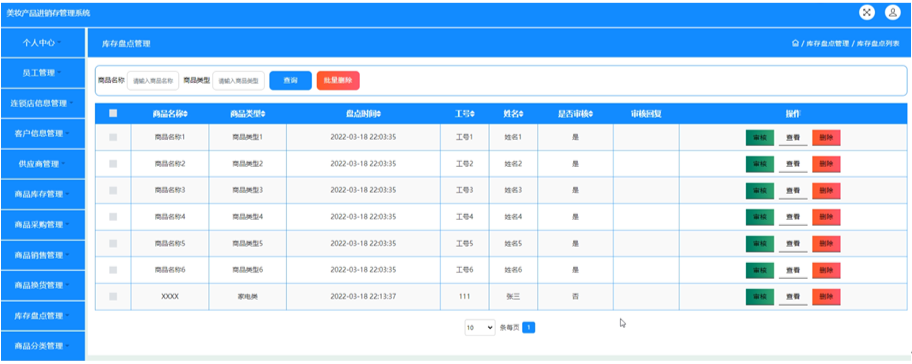Toggle the select-all checkbox in table header
The image size is (912, 364).
[x=113, y=113]
